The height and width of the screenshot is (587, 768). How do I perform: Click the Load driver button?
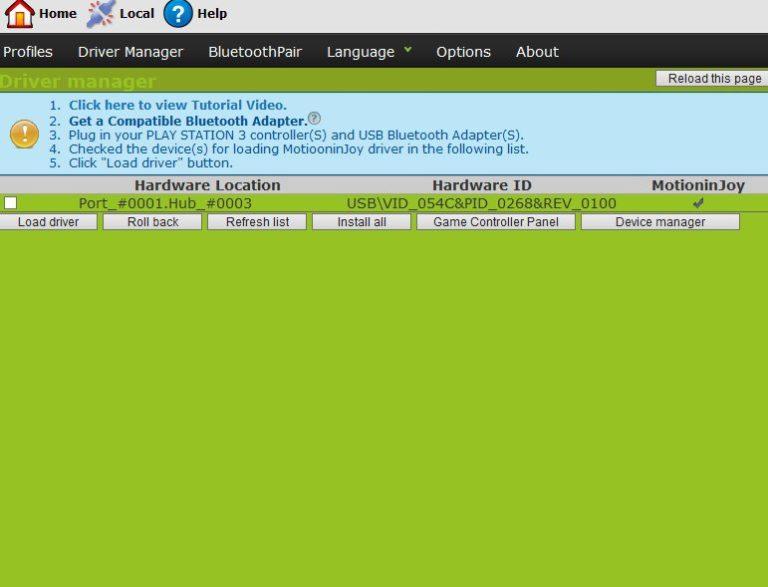(48, 222)
